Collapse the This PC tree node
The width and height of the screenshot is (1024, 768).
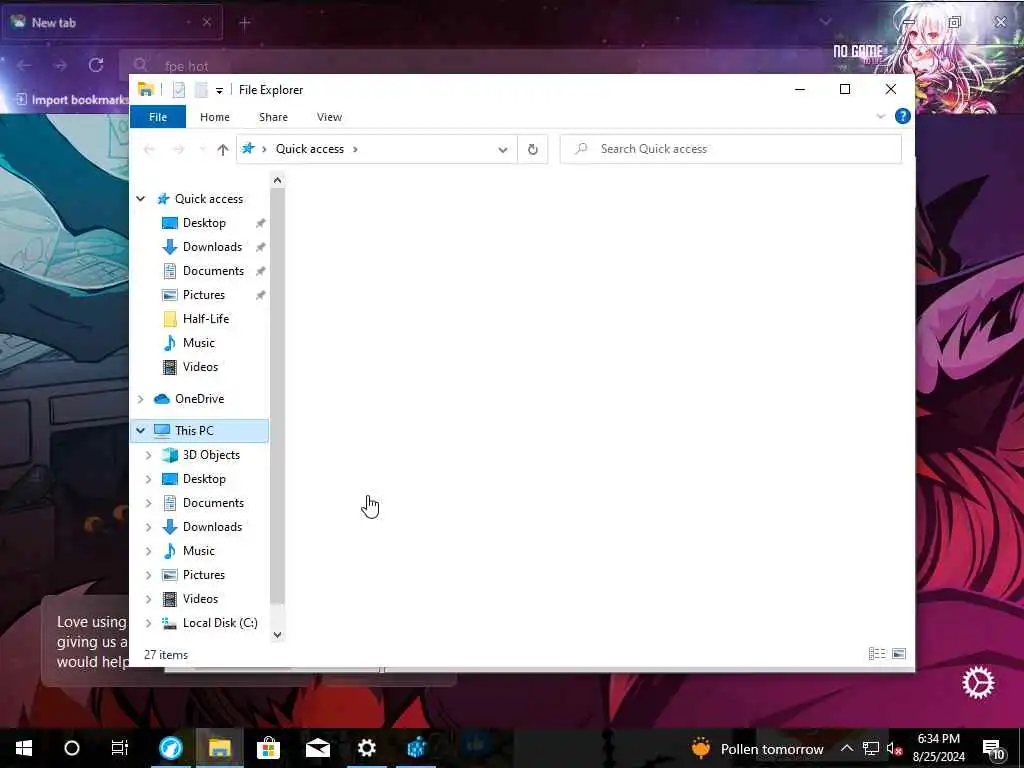[140, 430]
